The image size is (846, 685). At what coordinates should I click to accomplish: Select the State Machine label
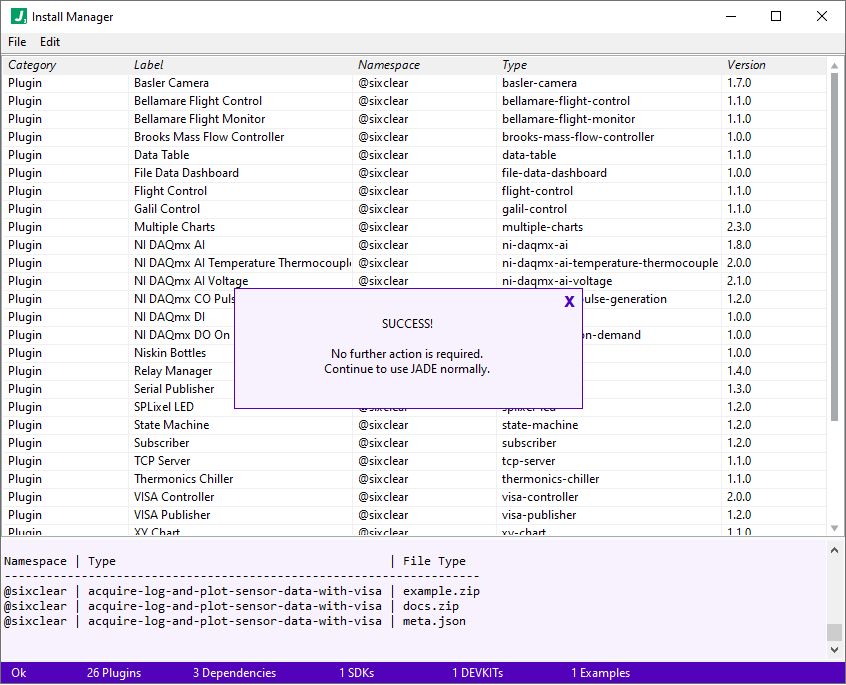172,425
